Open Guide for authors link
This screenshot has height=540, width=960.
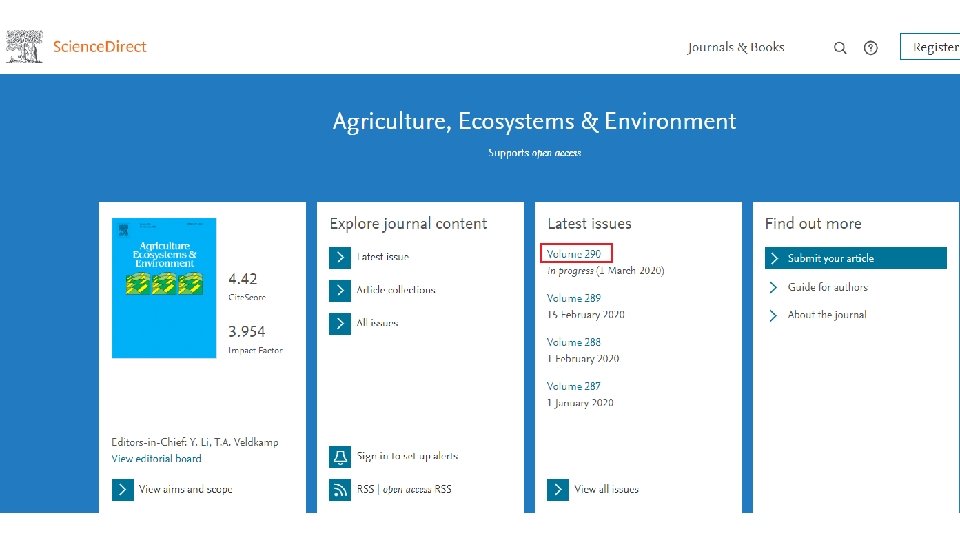(x=828, y=287)
